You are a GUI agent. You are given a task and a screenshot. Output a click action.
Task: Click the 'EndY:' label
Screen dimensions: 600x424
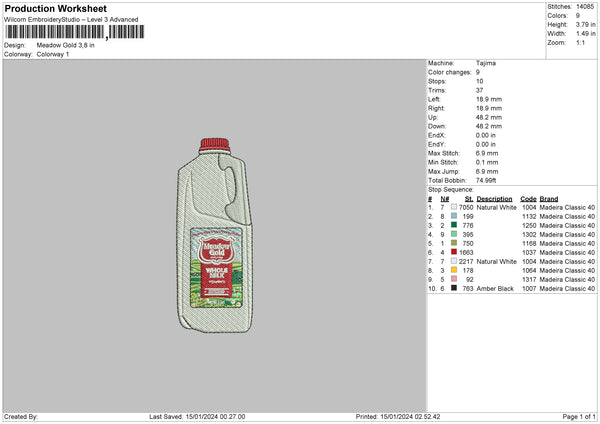click(x=436, y=144)
